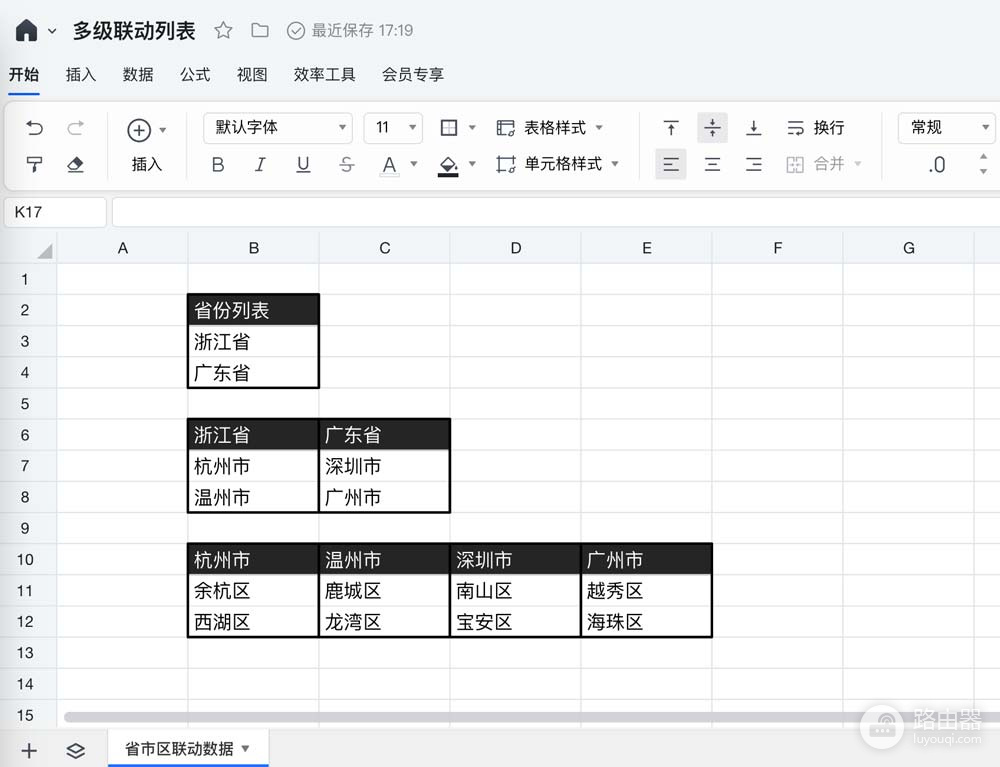1000x767 pixels.
Task: Click the saved status checkmark icon
Action: 296,31
